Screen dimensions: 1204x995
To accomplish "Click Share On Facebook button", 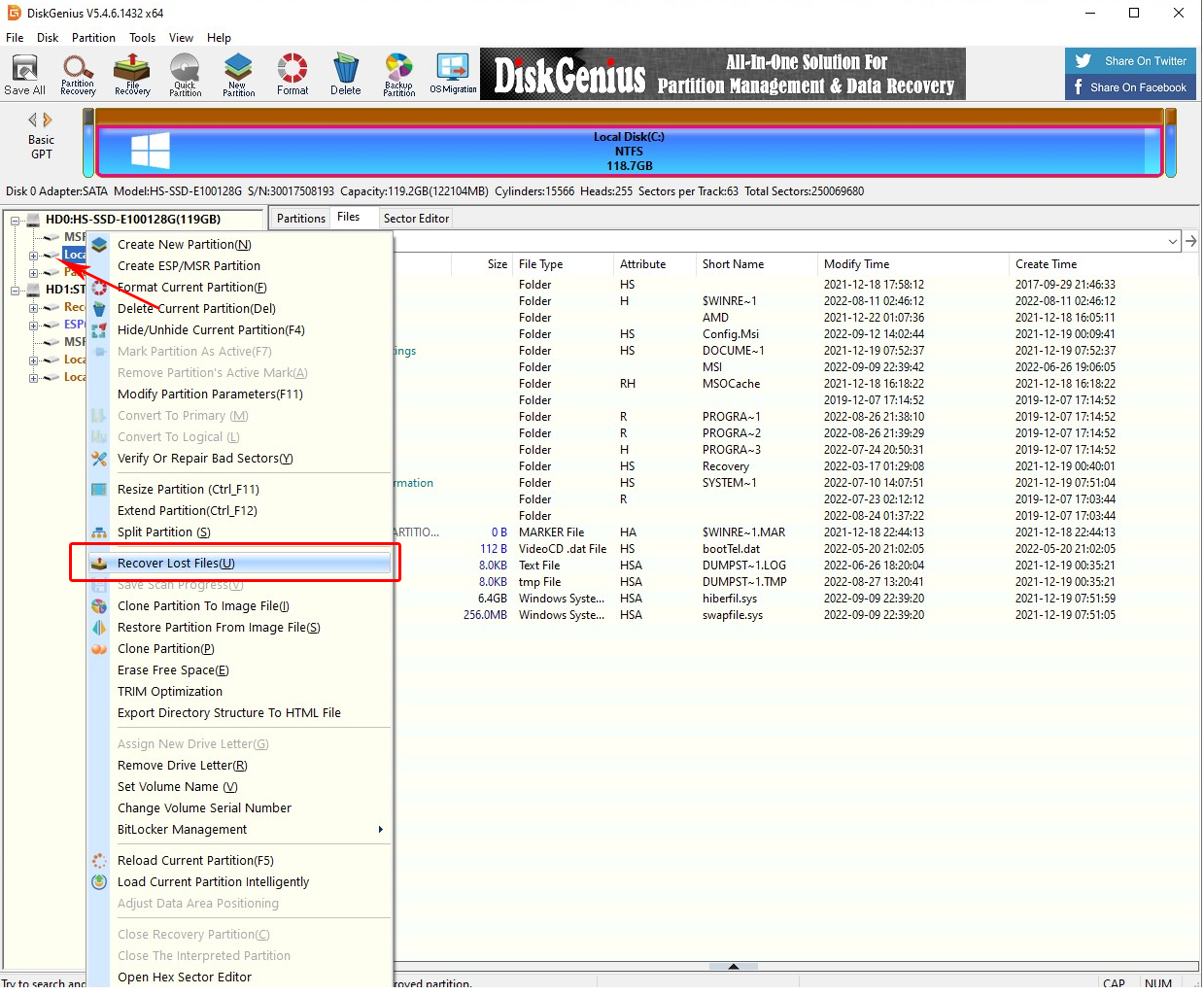I will 1131,87.
